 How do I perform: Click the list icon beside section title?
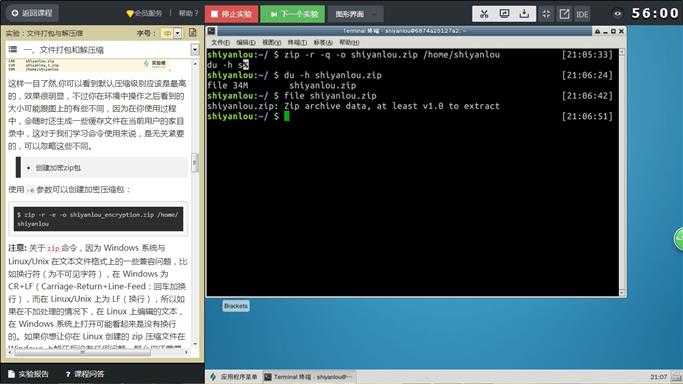13,49
